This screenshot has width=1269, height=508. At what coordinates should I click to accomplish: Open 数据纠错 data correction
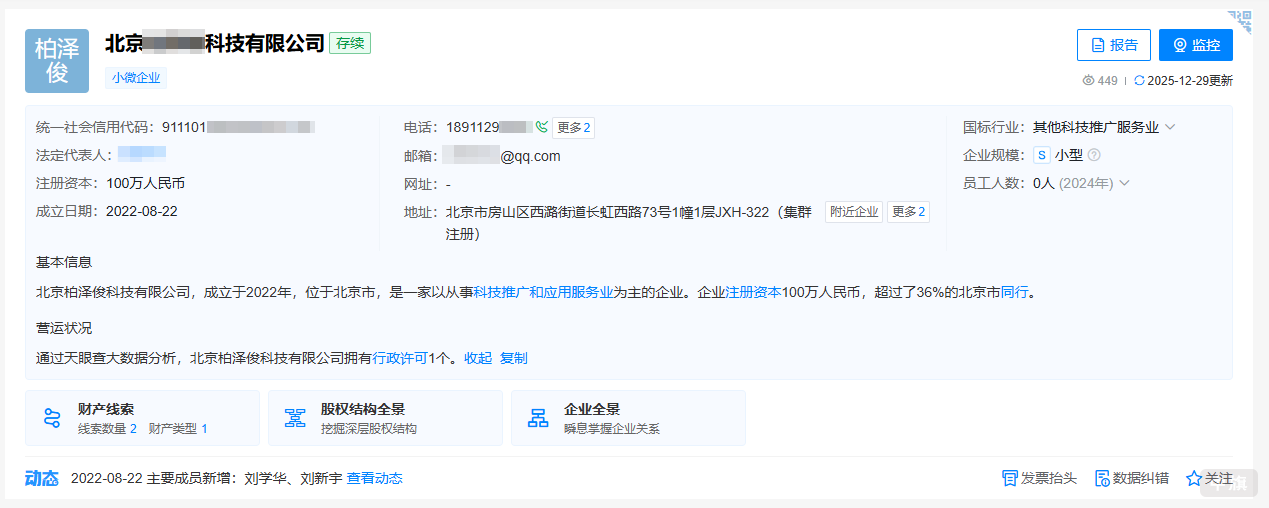(1132, 479)
